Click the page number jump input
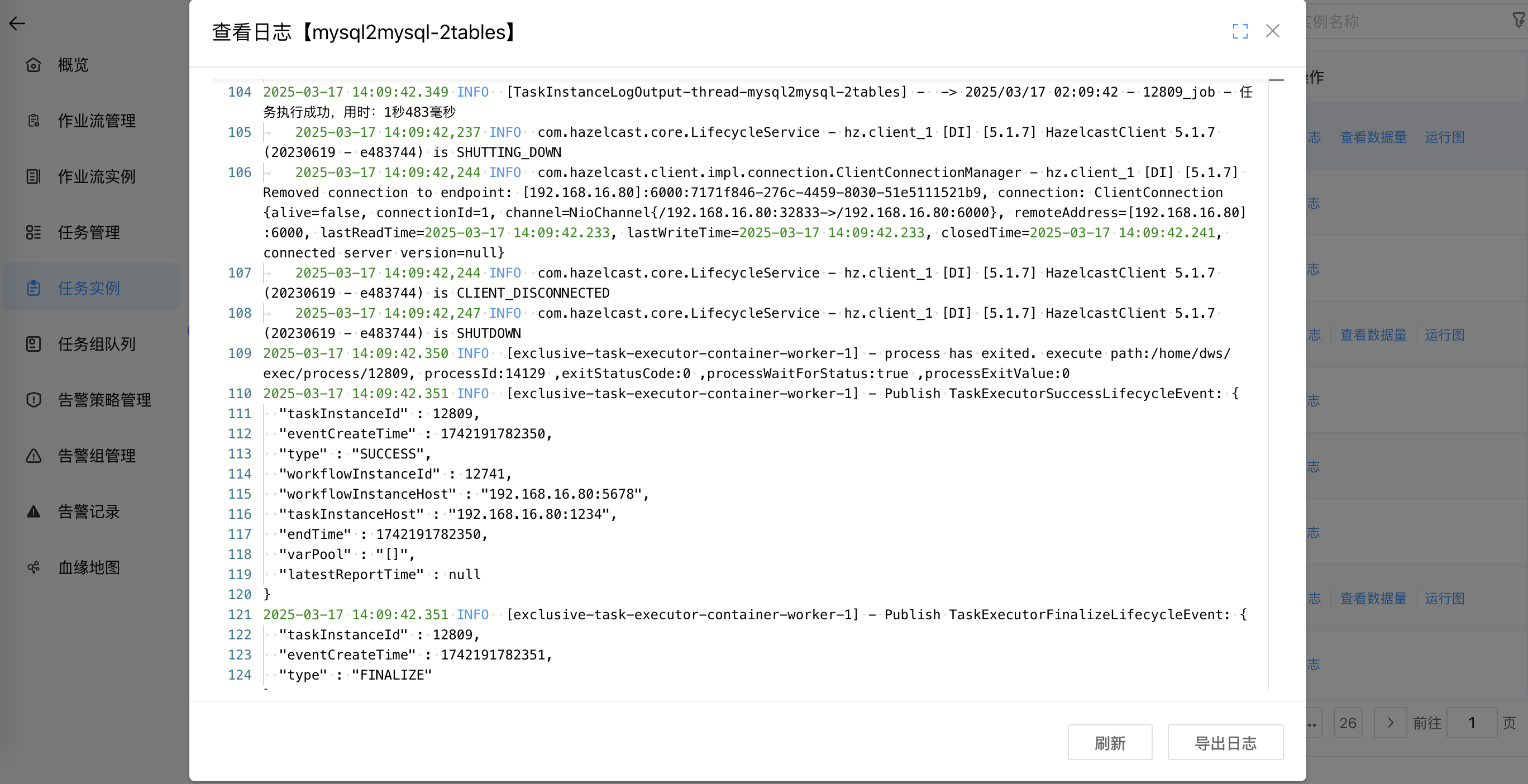 click(x=1471, y=723)
